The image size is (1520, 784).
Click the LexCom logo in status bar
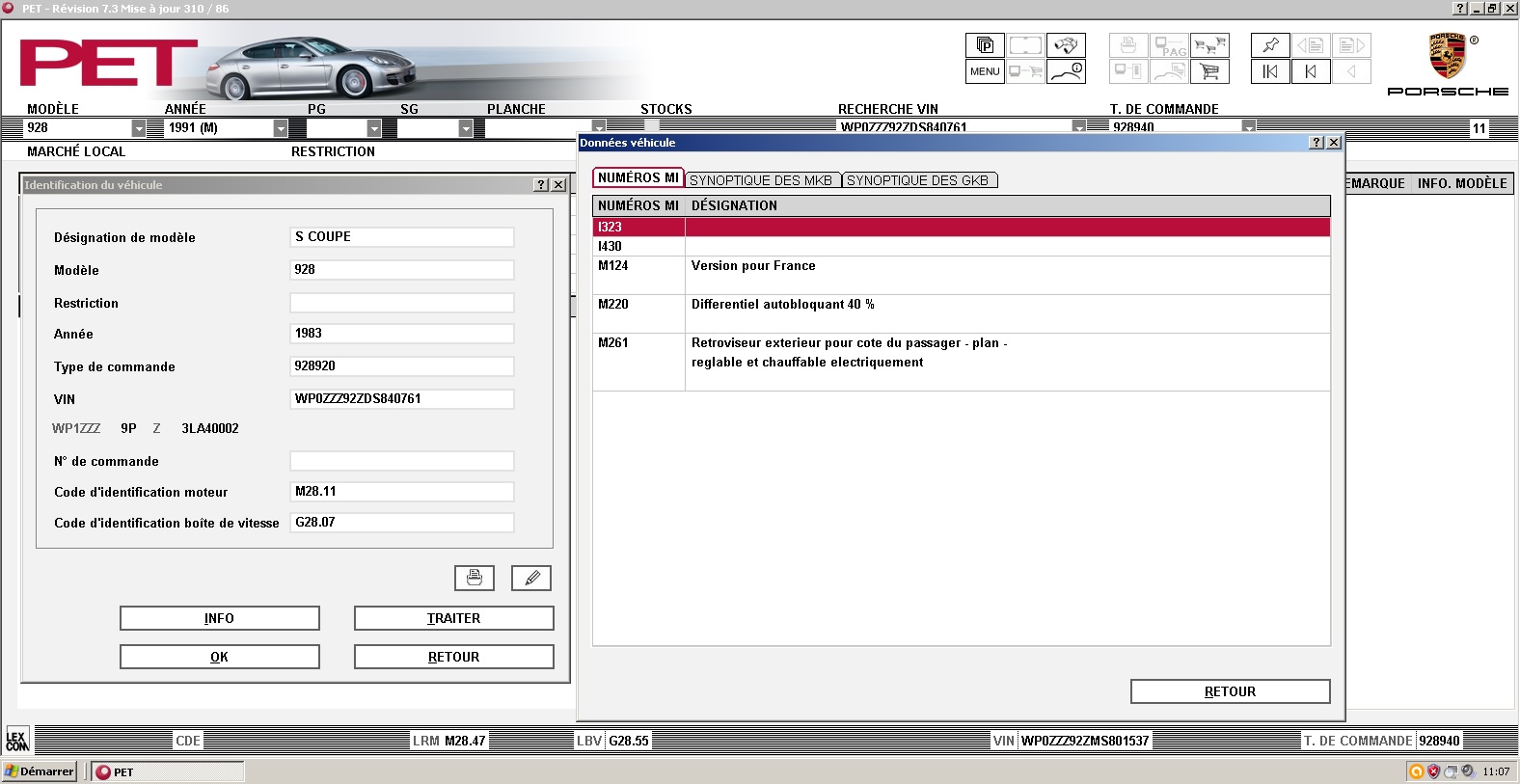click(x=17, y=740)
